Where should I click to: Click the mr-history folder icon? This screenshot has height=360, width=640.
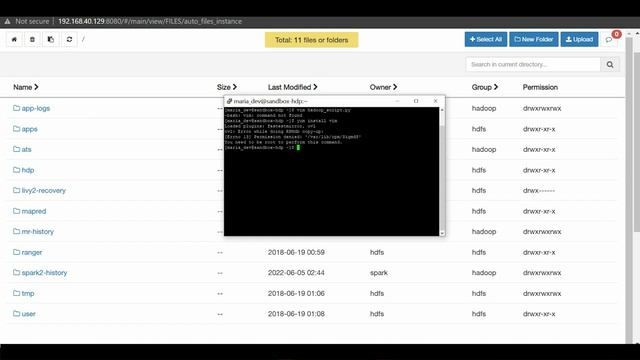(16, 231)
